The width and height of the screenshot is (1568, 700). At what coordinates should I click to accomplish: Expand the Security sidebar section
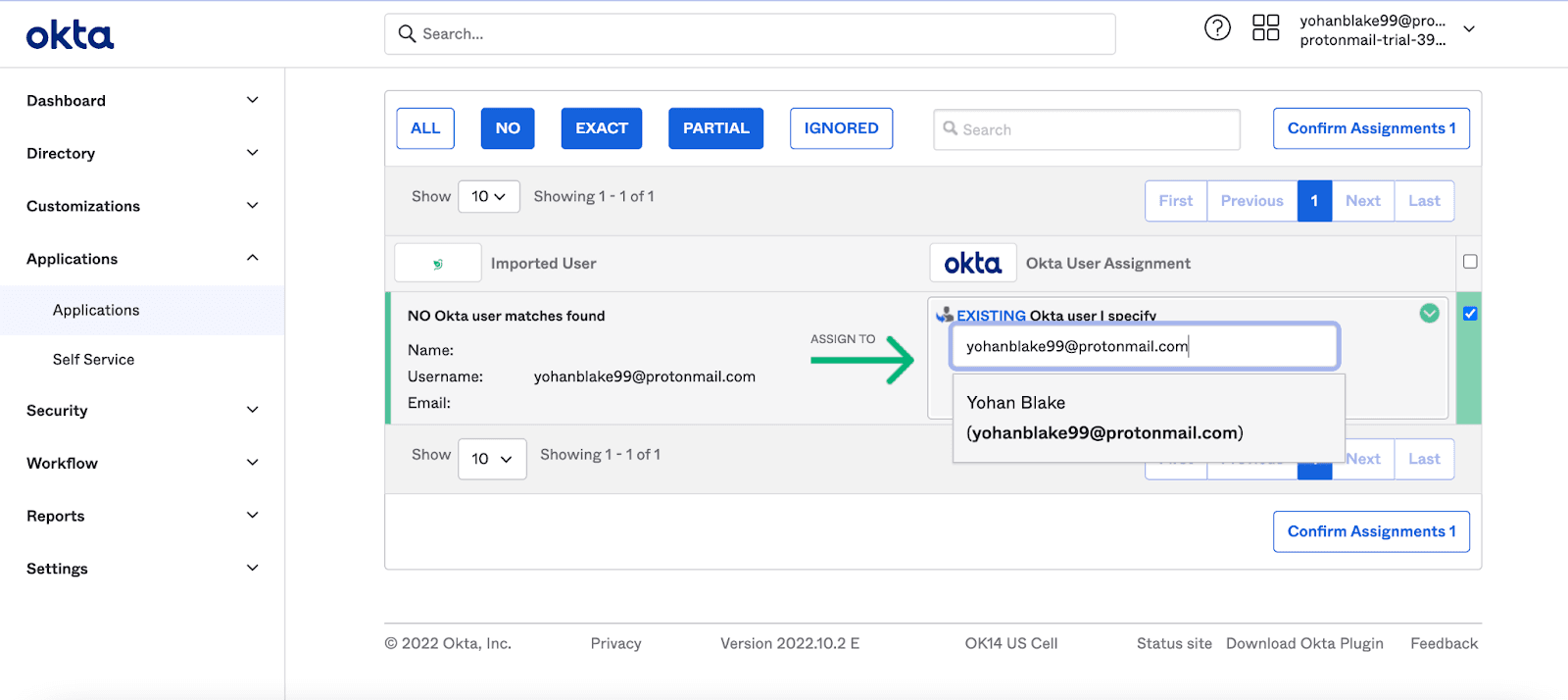tap(252, 410)
